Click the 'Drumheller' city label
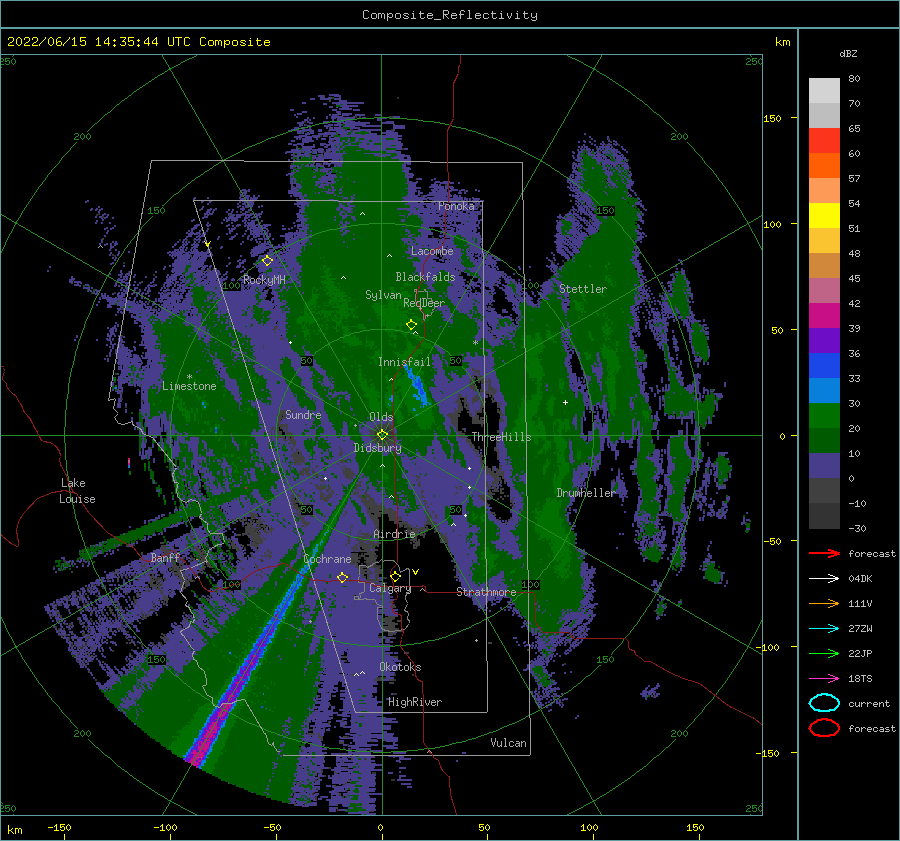Image resolution: width=900 pixels, height=841 pixels. tap(585, 493)
